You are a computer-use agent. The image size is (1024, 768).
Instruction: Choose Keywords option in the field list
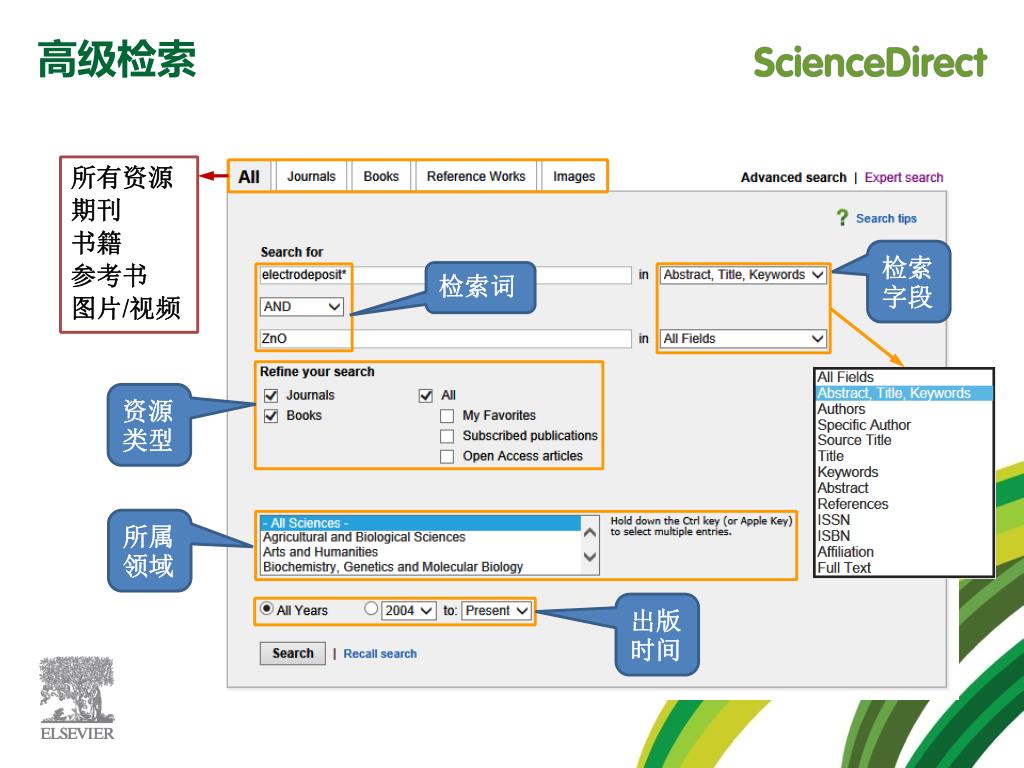tap(904, 472)
